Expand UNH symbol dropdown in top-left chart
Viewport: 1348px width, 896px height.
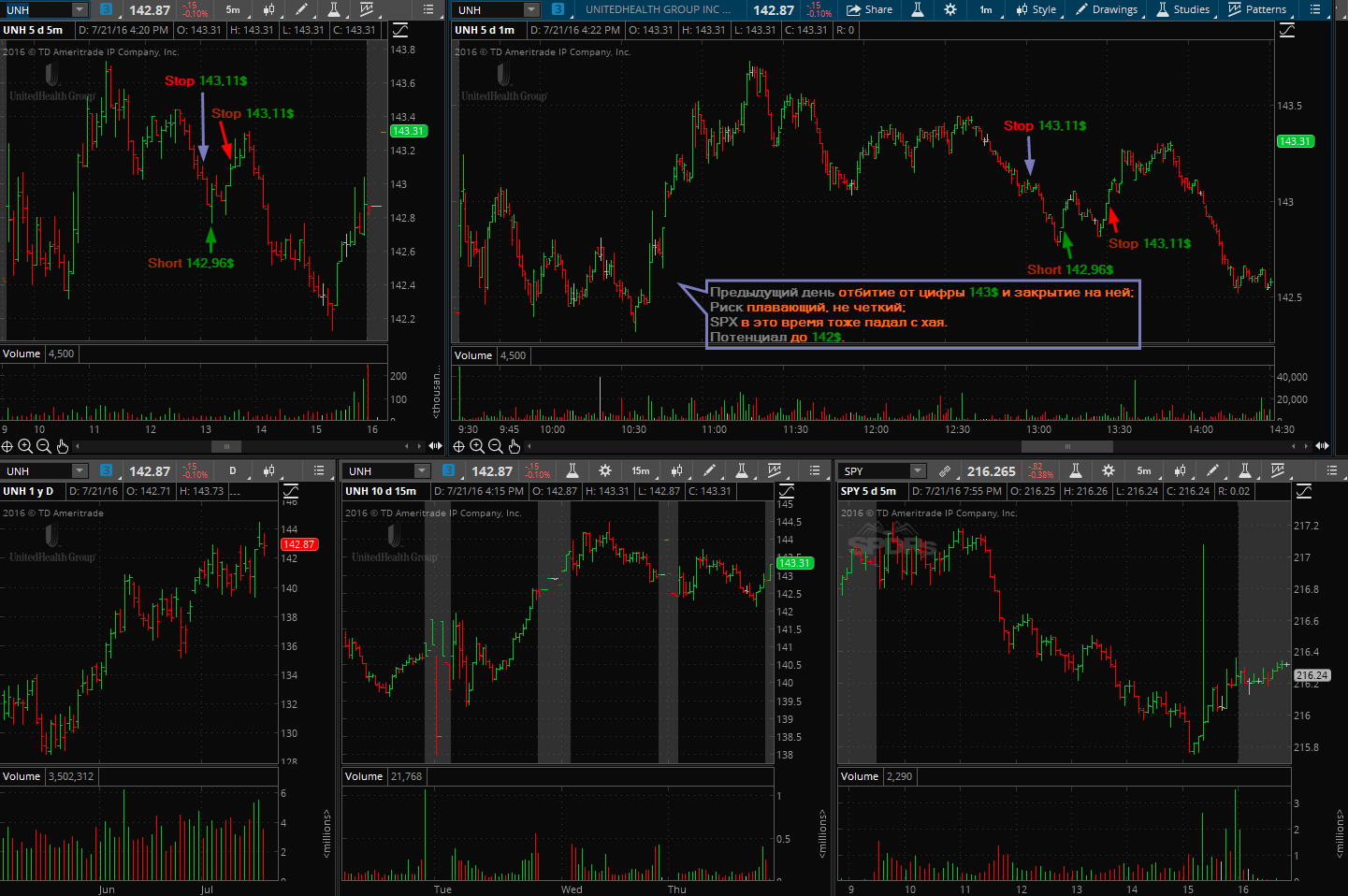tap(80, 9)
